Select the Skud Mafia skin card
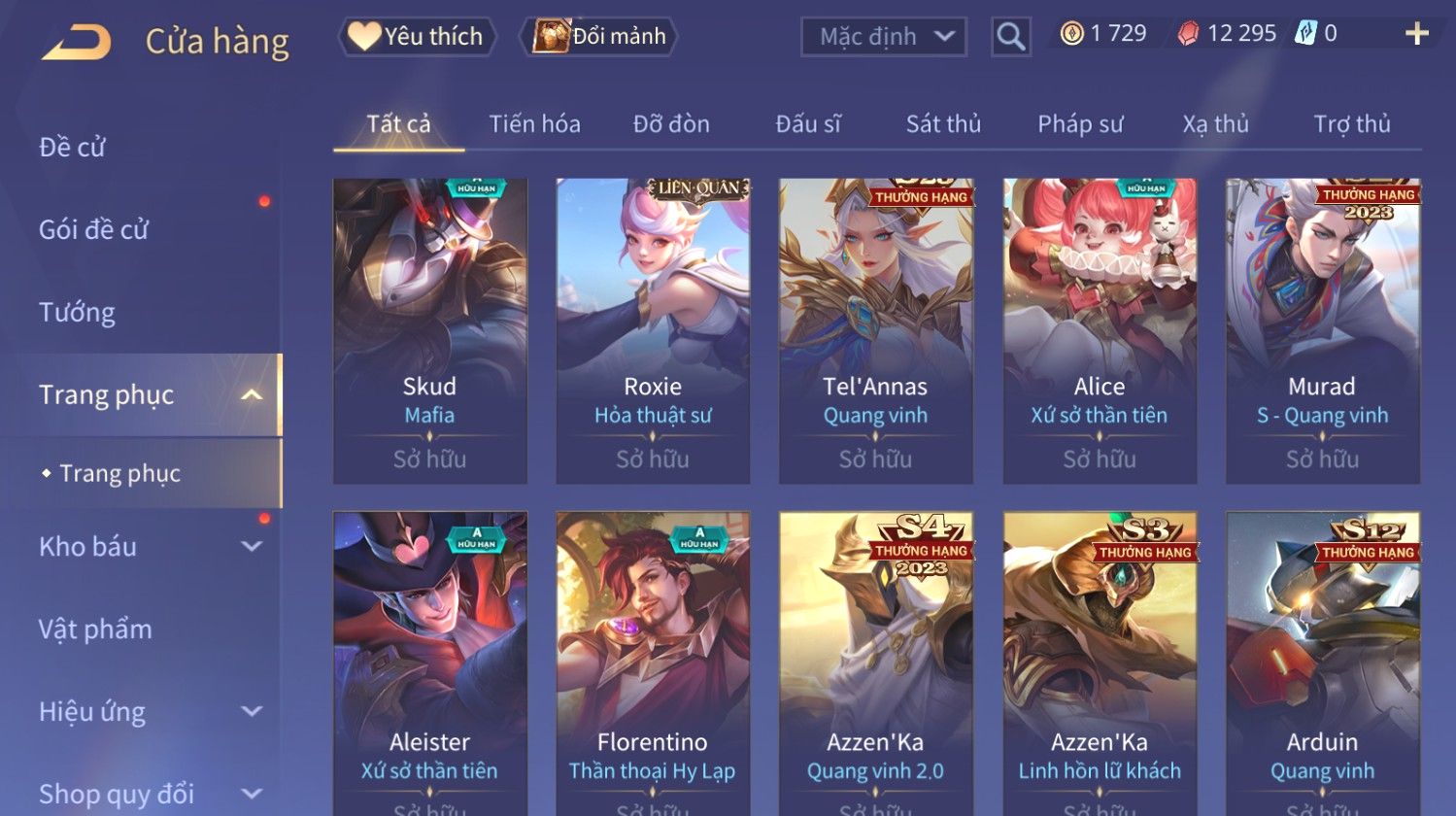 click(430, 330)
